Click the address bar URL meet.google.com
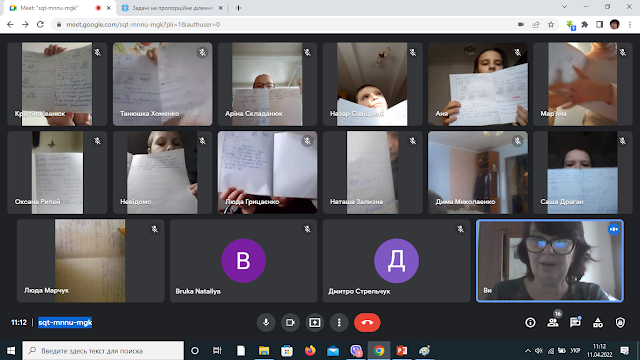The width and height of the screenshot is (640, 360). coord(143,24)
